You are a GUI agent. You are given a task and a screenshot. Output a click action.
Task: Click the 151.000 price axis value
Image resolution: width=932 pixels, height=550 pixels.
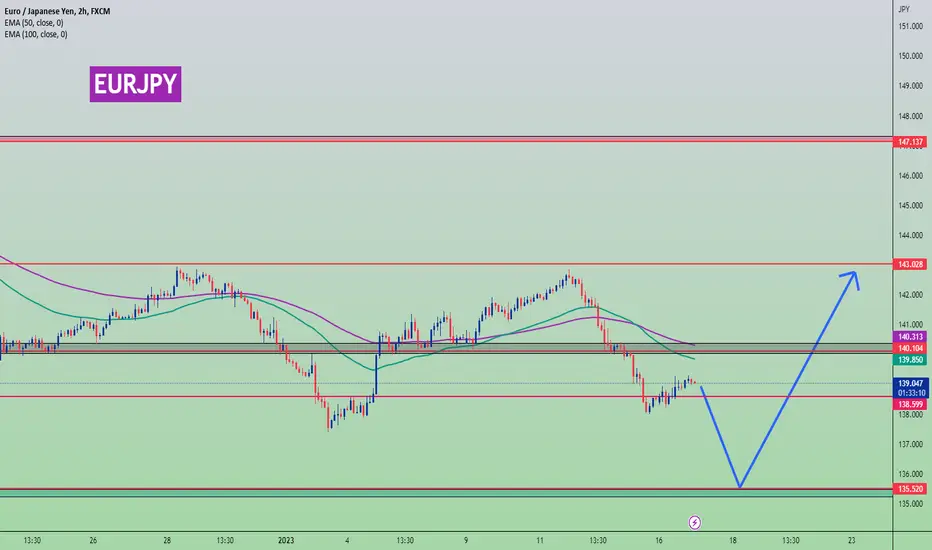point(911,26)
